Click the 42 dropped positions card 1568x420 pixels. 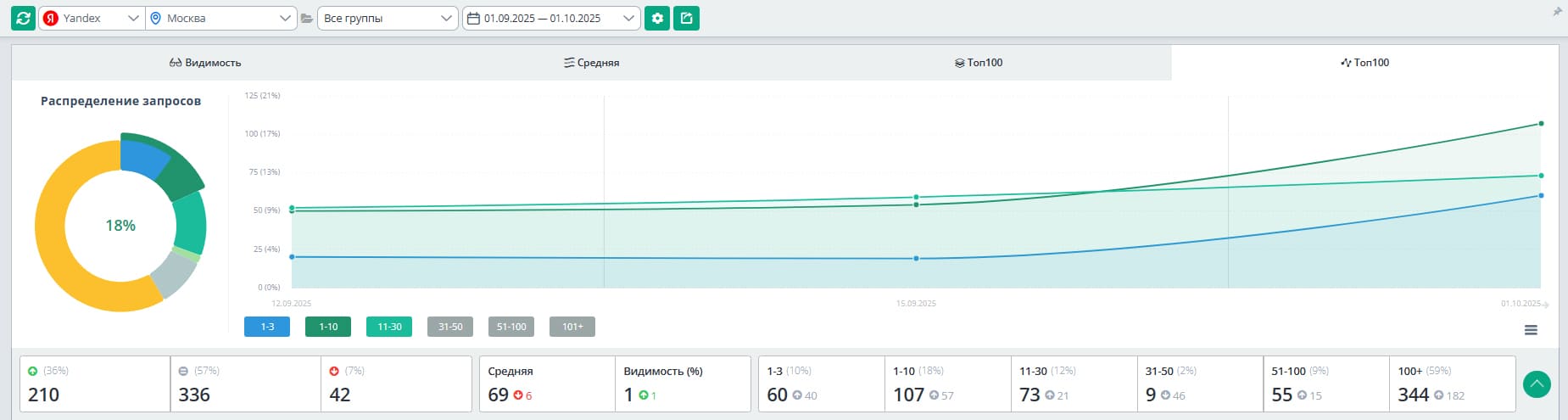click(395, 384)
